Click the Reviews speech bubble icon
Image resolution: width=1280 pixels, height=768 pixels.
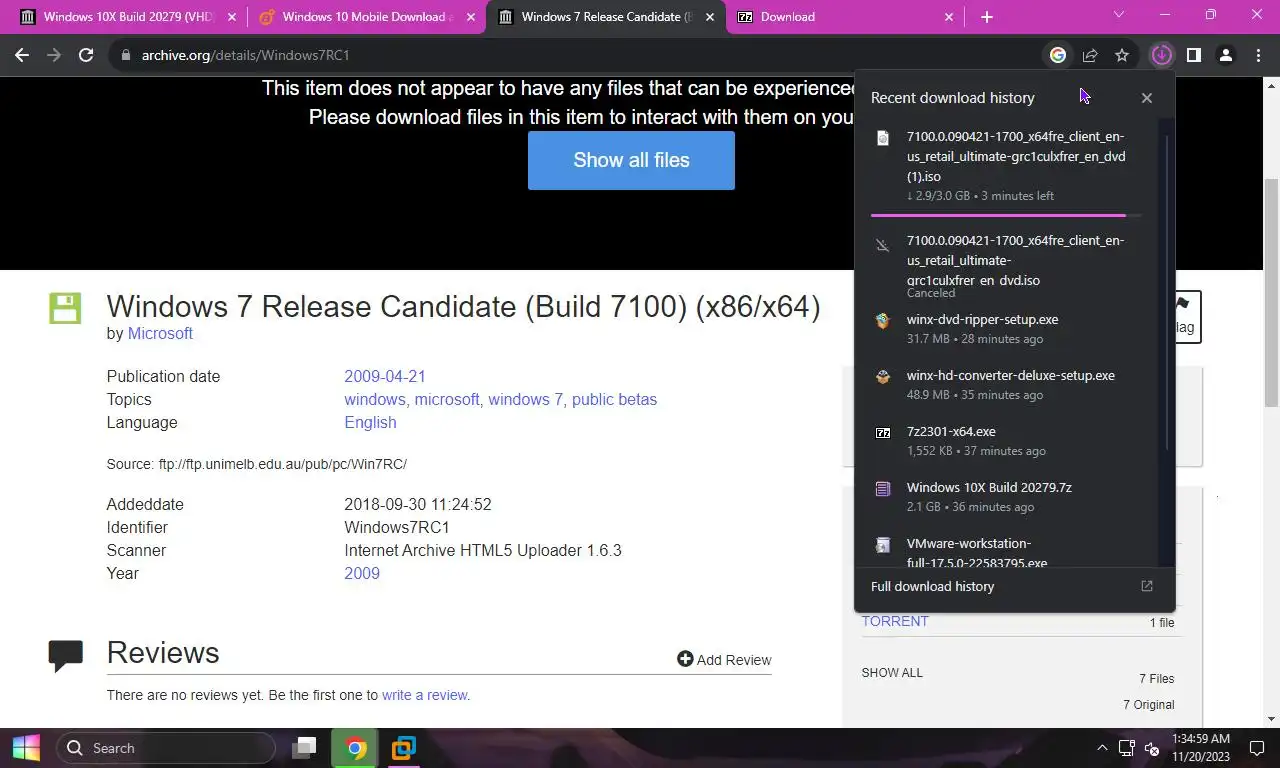click(65, 655)
